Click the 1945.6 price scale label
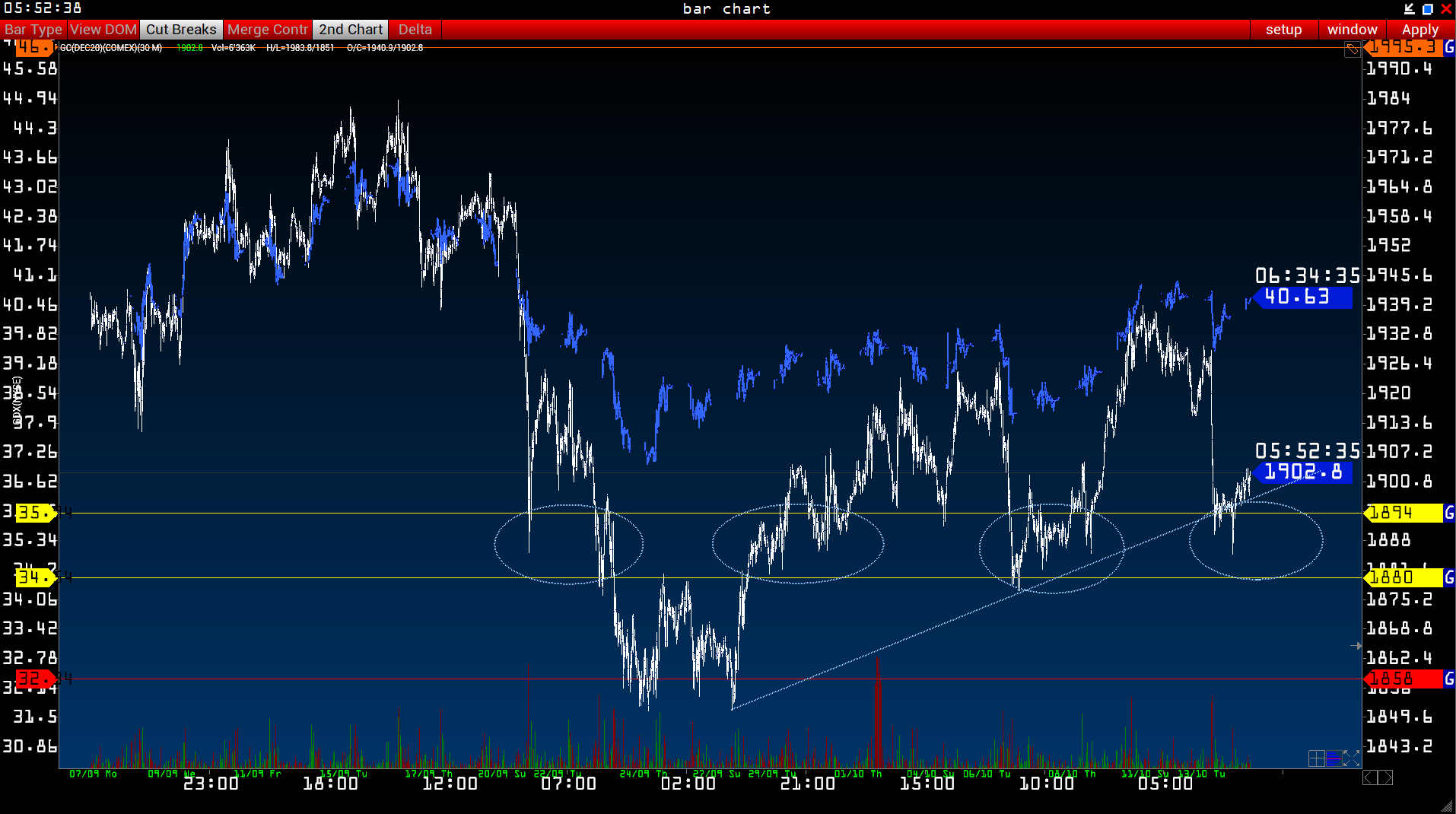Image resolution: width=1456 pixels, height=814 pixels. tap(1399, 275)
